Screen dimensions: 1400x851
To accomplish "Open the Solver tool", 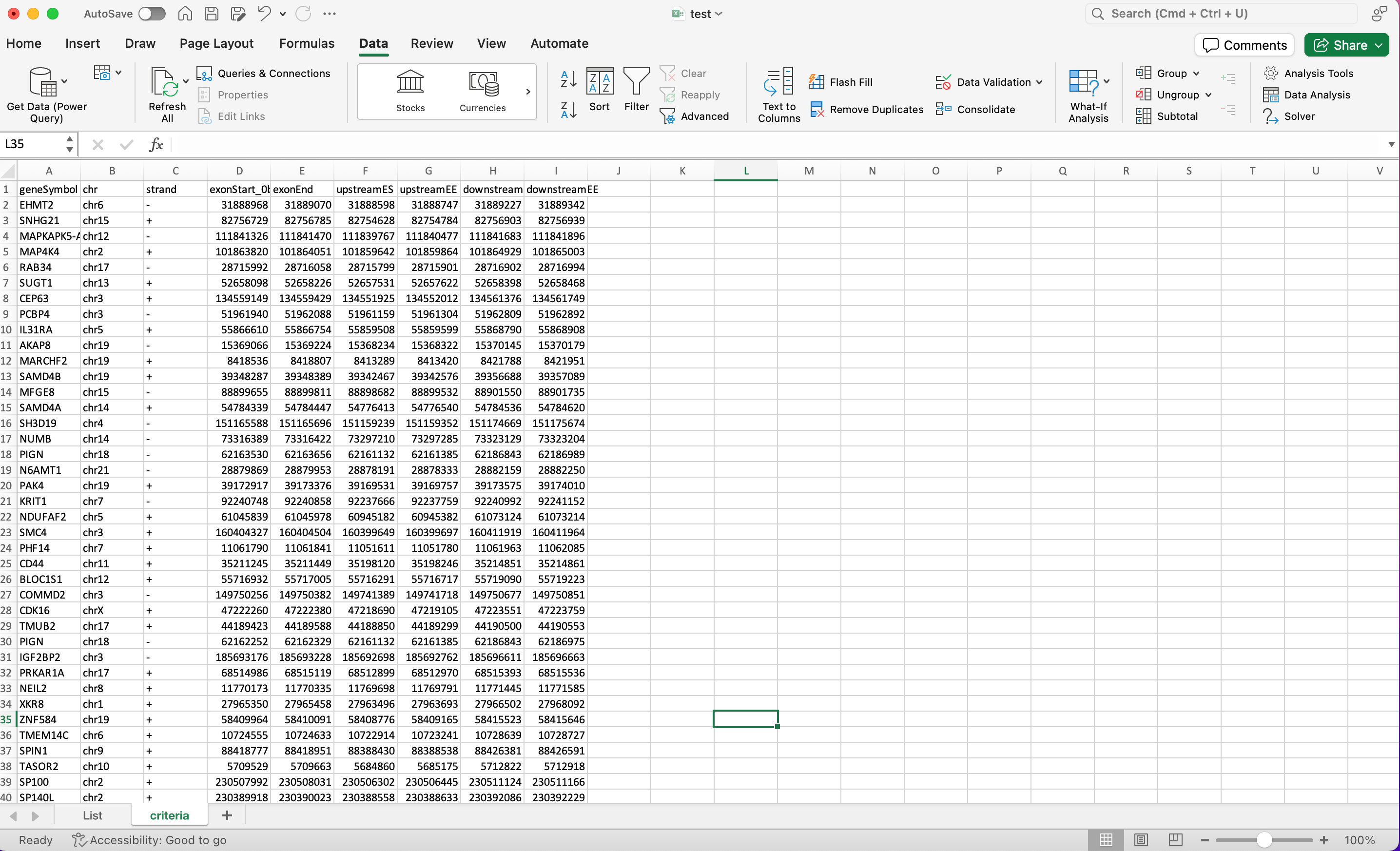I will pyautogui.click(x=1299, y=116).
